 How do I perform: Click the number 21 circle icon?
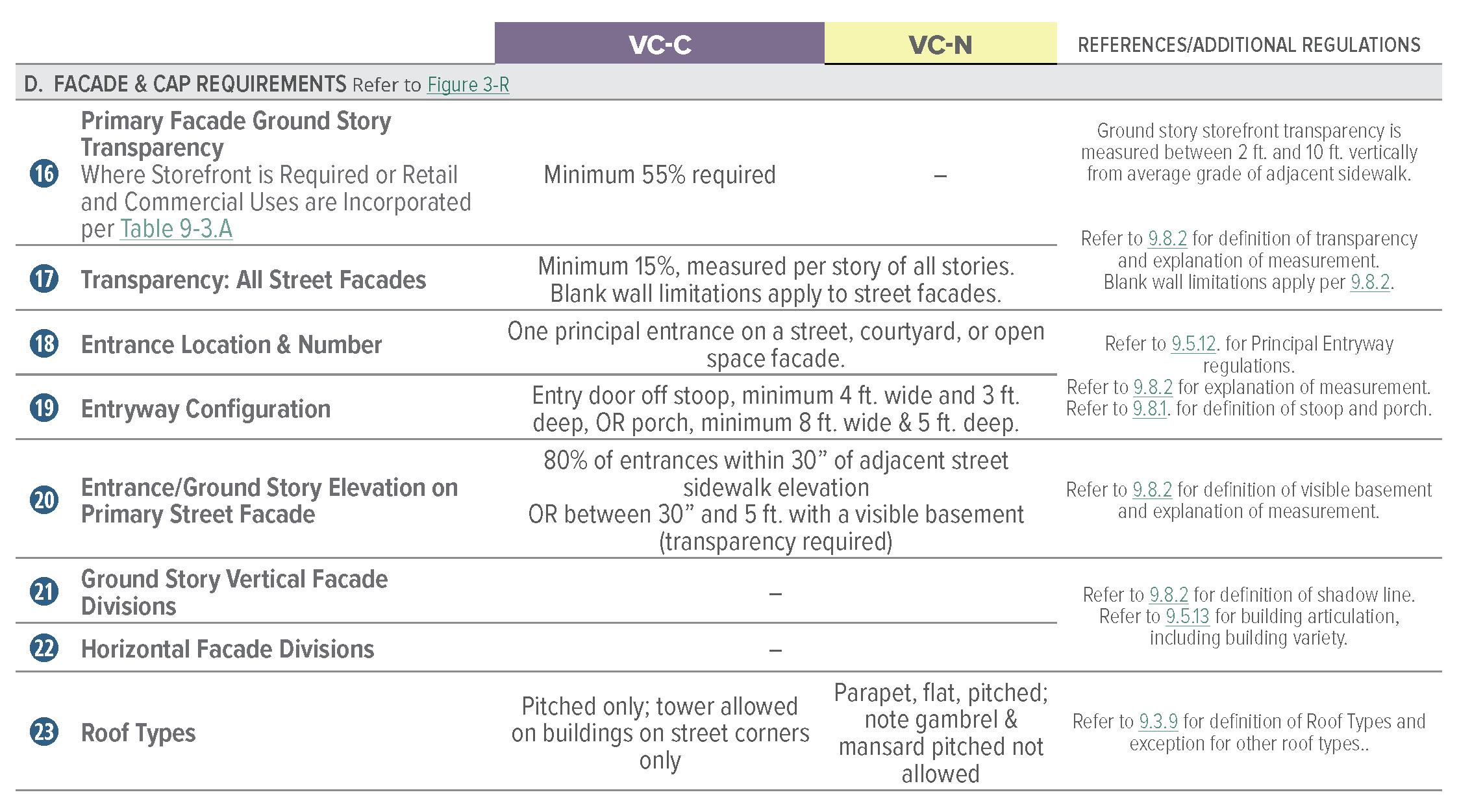(44, 592)
